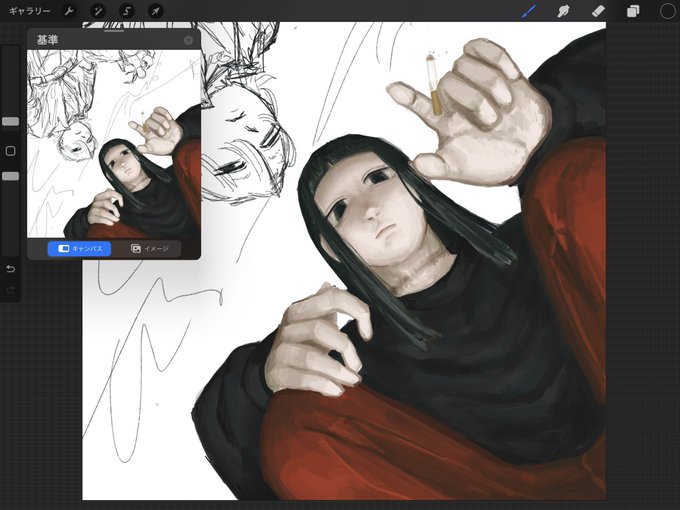
Task: Undo the last stroke
Action: (x=10, y=269)
